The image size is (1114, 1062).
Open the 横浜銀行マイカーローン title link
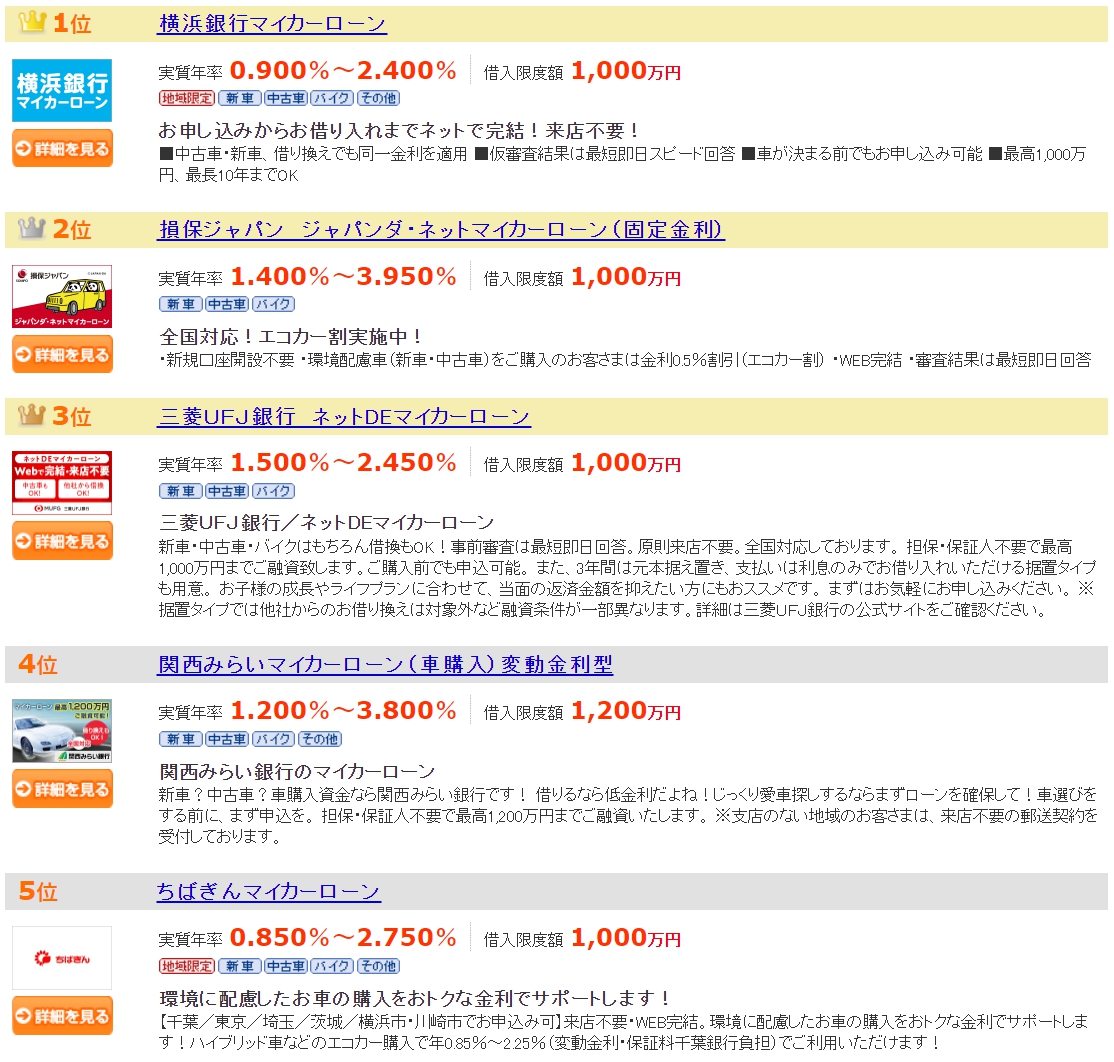coord(272,23)
